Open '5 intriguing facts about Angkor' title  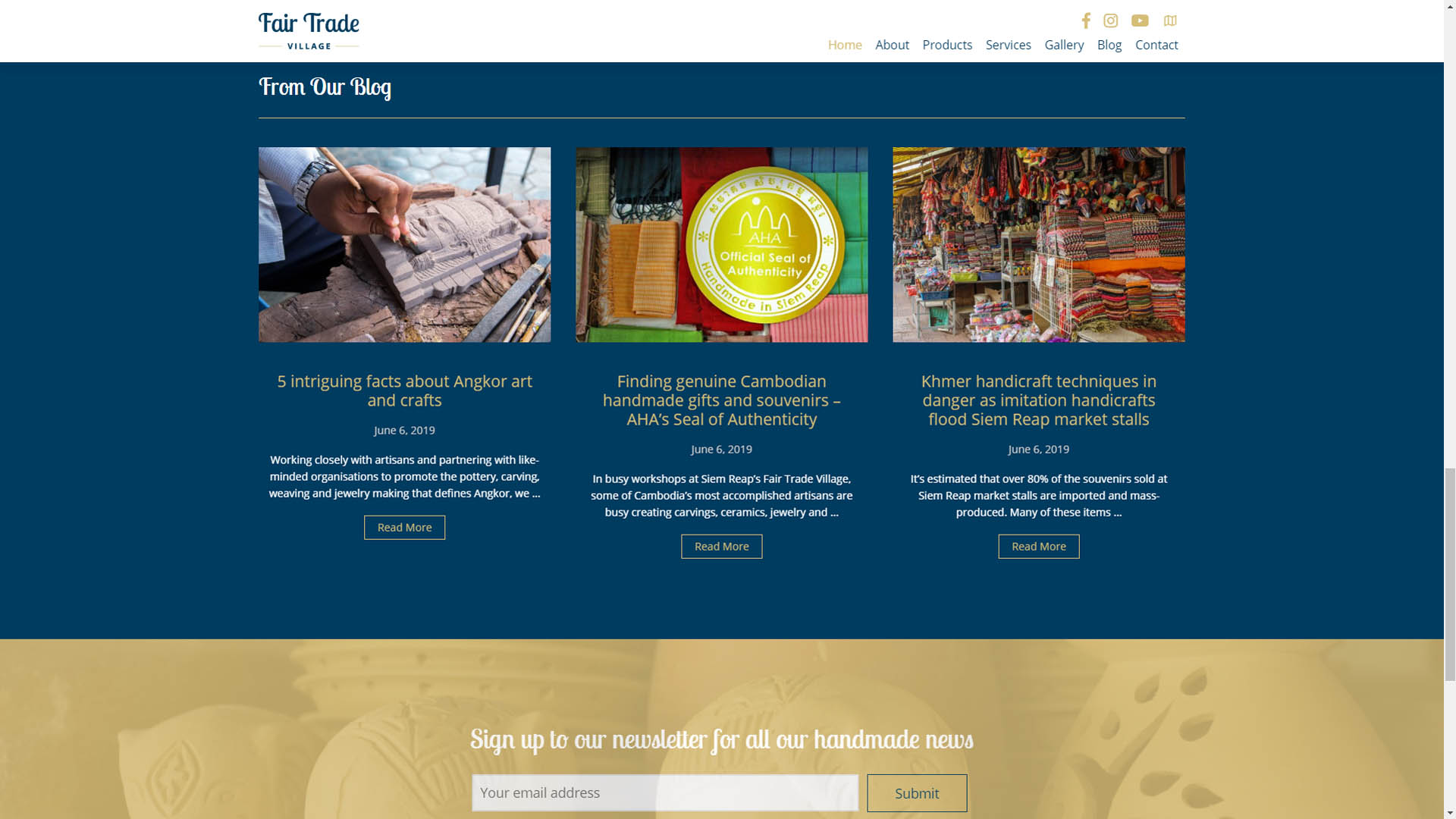[x=404, y=391]
